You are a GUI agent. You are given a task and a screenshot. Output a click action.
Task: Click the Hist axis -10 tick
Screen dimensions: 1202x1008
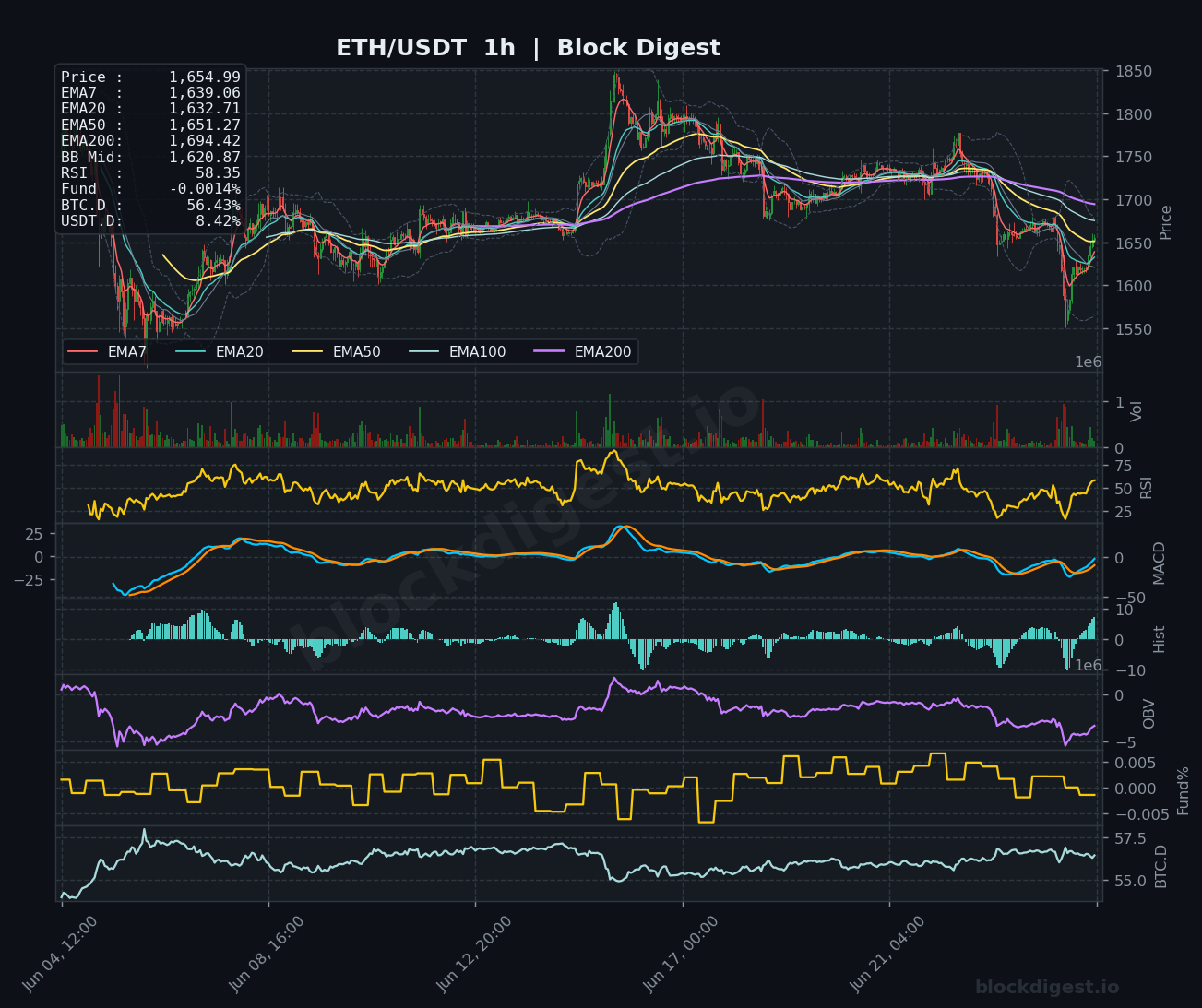[1129, 670]
